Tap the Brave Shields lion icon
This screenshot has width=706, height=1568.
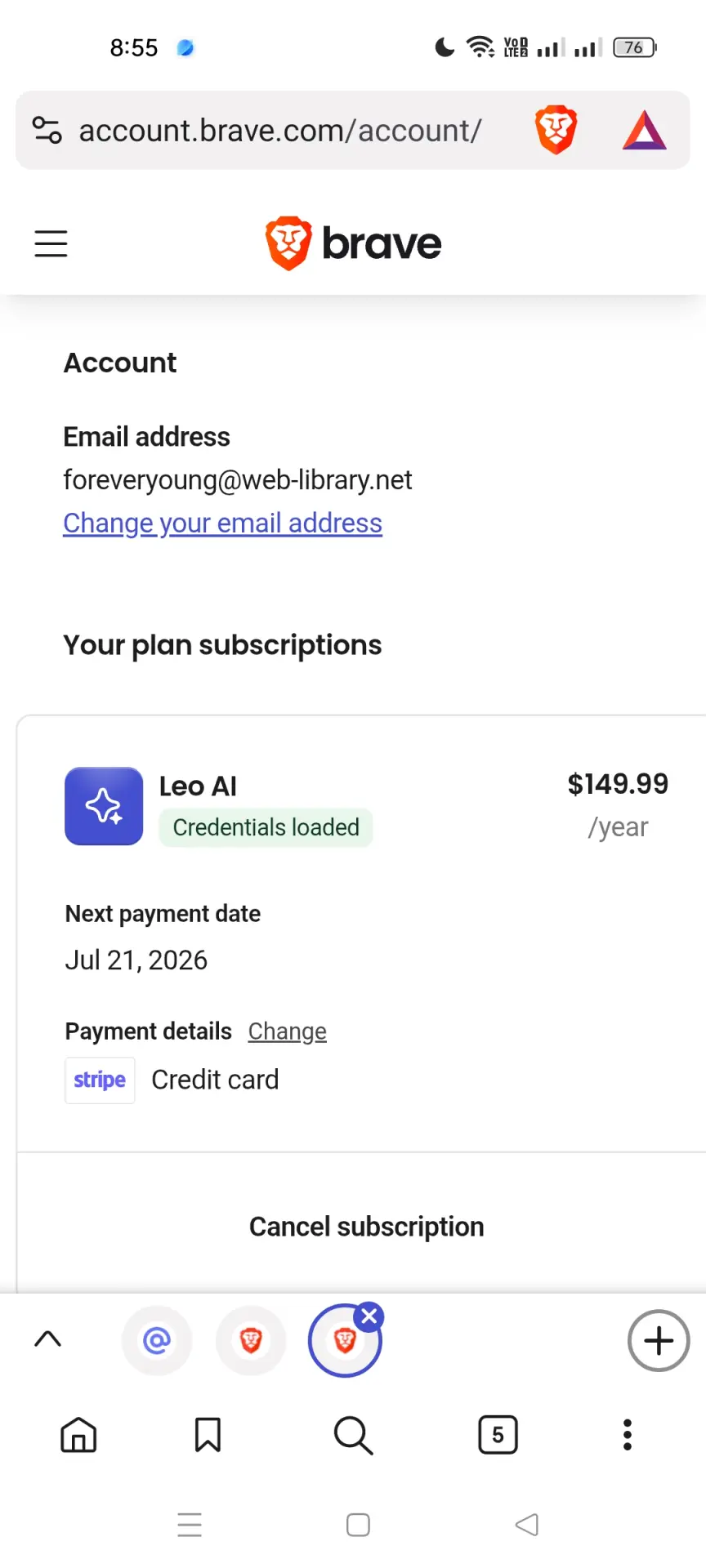[556, 130]
